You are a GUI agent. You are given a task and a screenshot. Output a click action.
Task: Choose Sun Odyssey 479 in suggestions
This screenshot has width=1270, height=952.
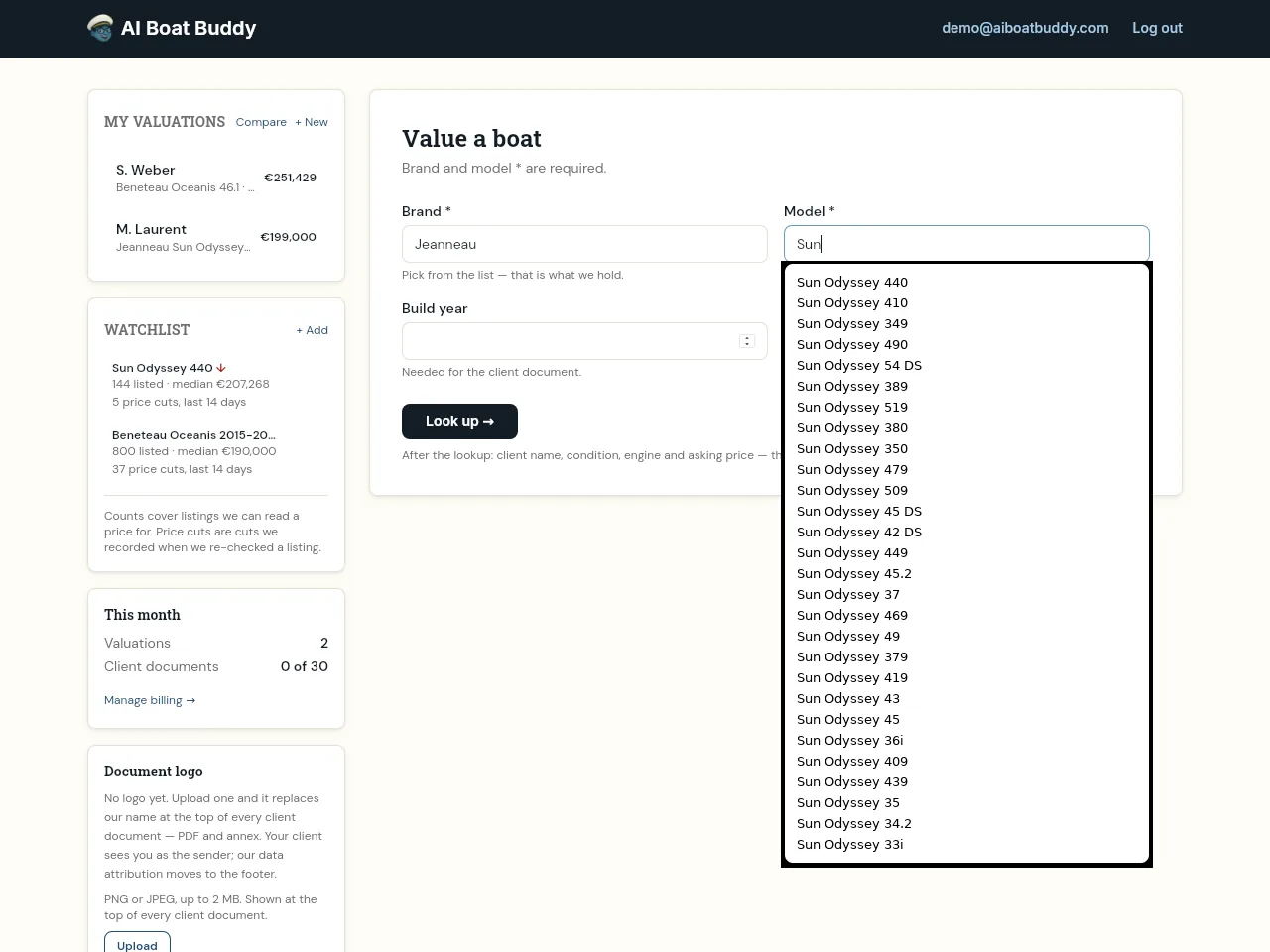coord(966,469)
